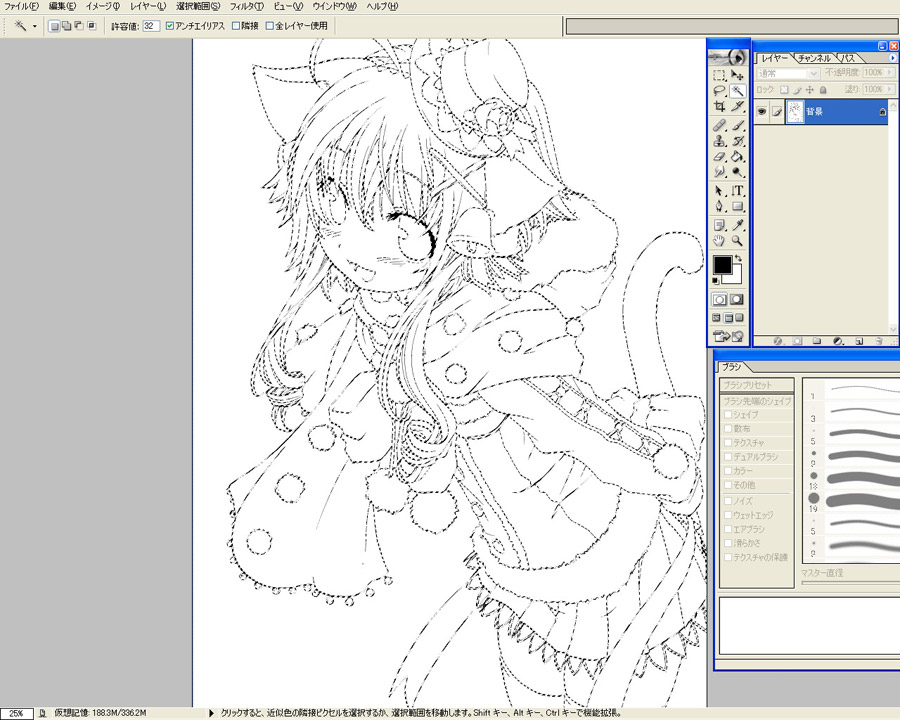The height and width of the screenshot is (720, 900).
Task: Reset to default black and white colors
Action: pos(716,281)
